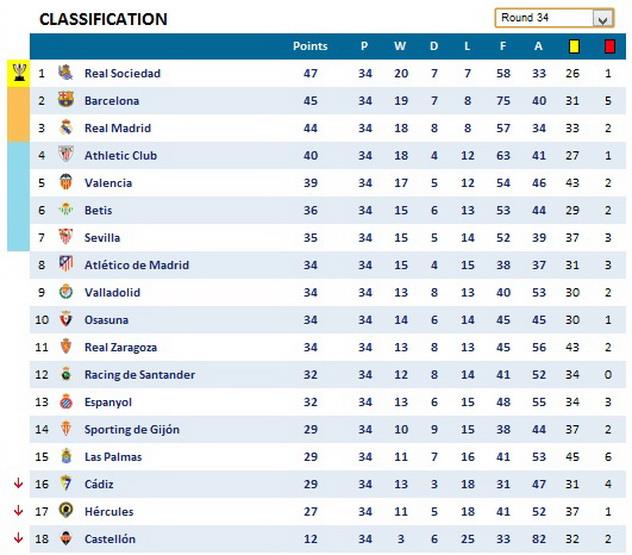Click the Athletic Club crest icon
Image resolution: width=632 pixels, height=555 pixels.
tap(65, 155)
